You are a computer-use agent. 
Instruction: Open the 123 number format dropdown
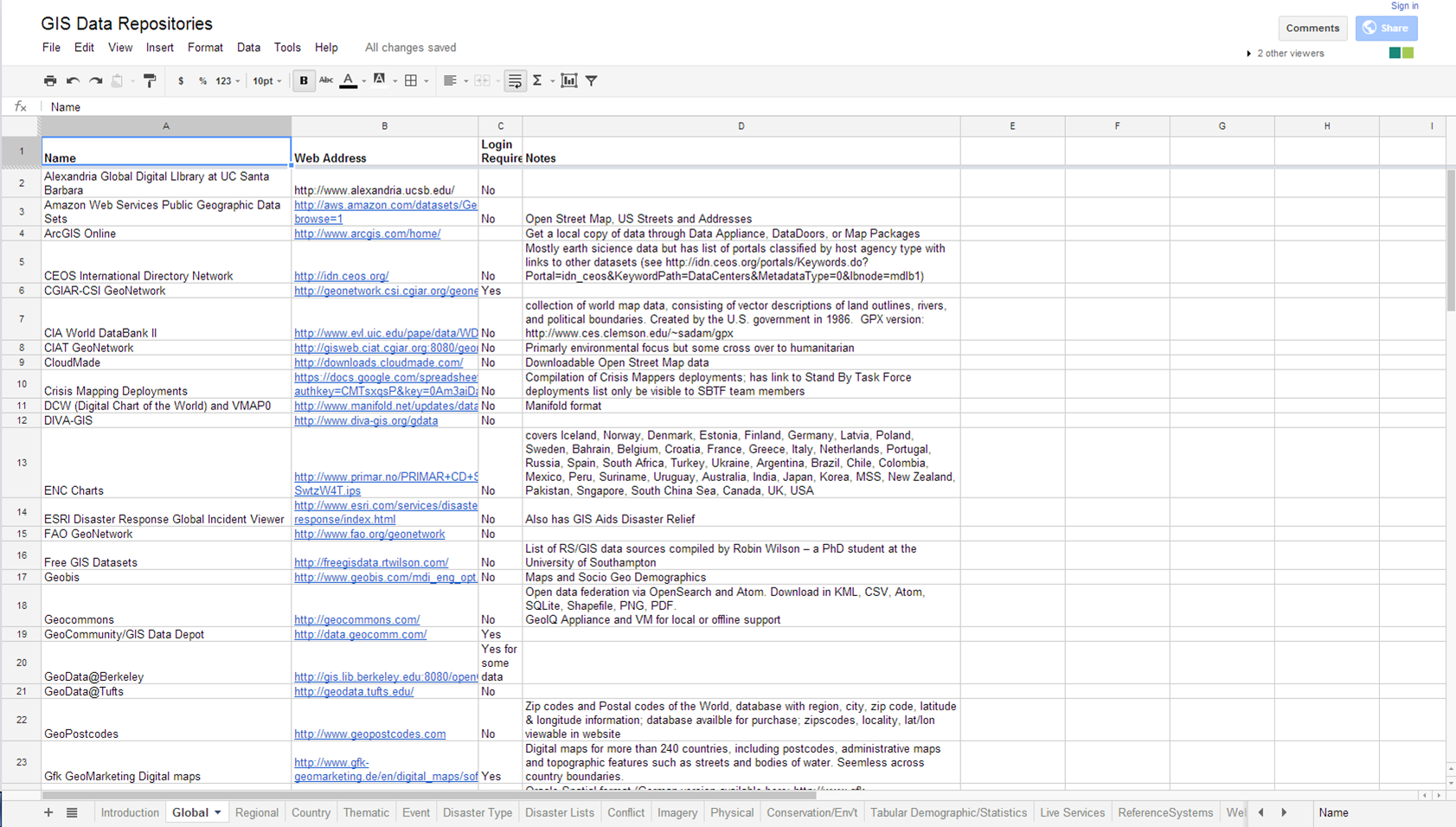tap(228, 80)
